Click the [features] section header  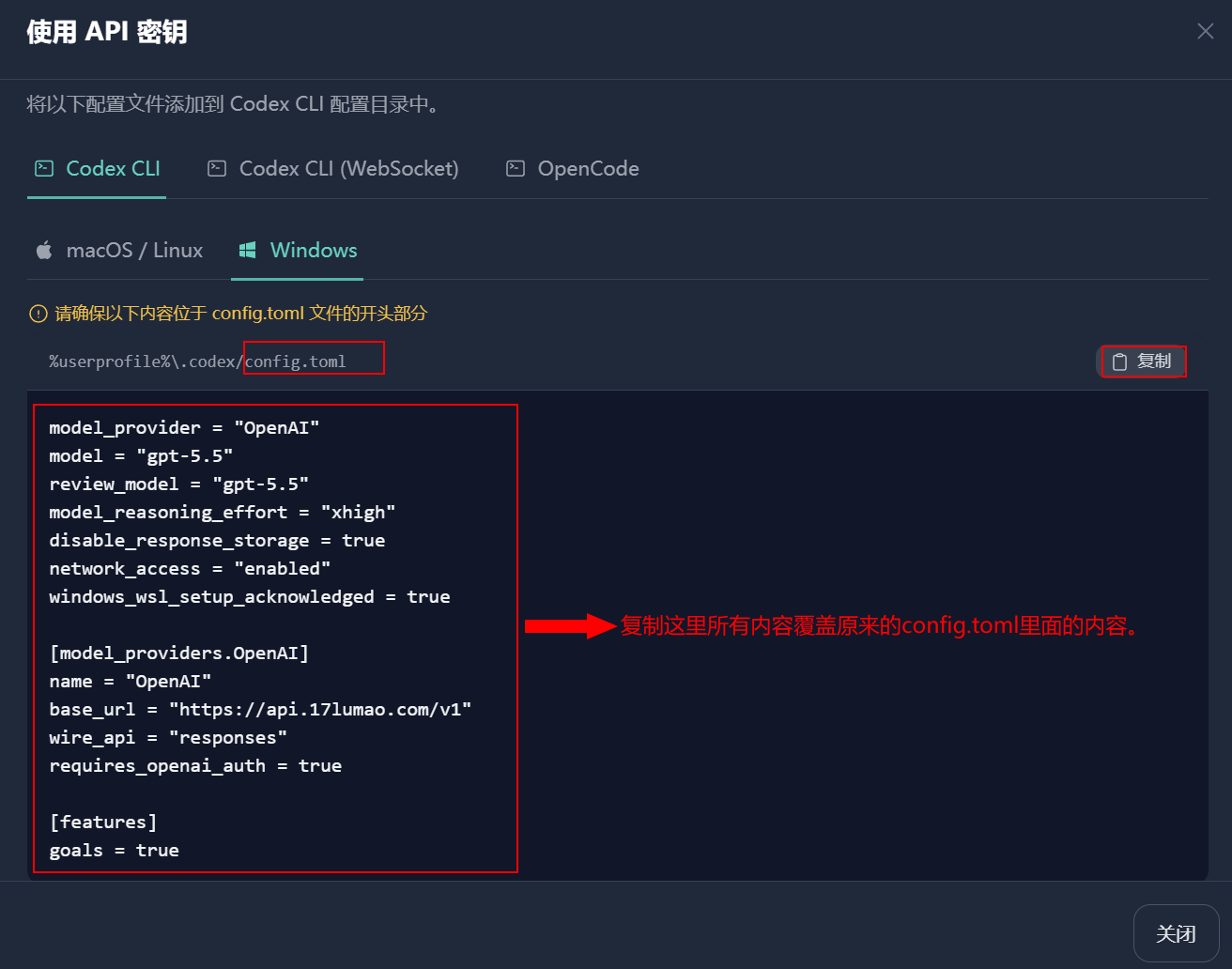click(103, 823)
